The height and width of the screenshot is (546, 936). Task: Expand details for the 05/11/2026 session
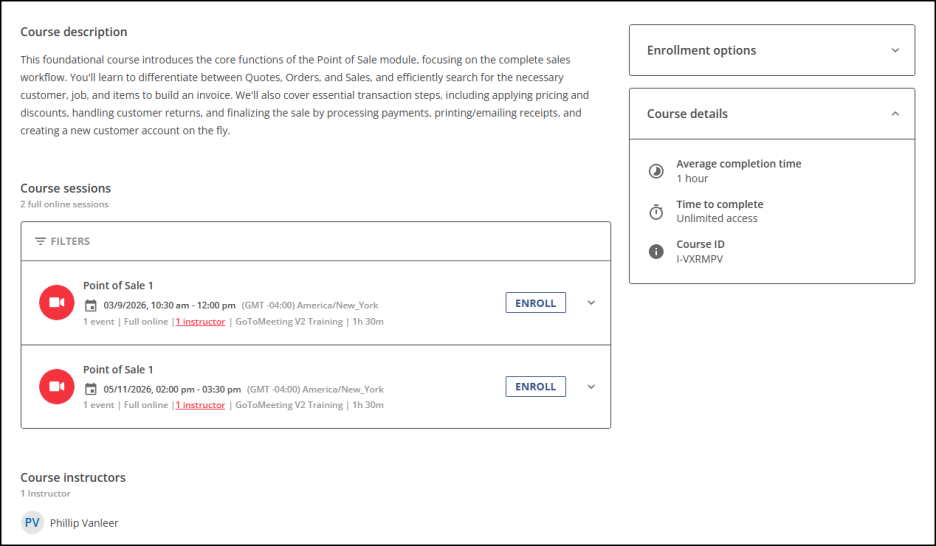coord(590,386)
